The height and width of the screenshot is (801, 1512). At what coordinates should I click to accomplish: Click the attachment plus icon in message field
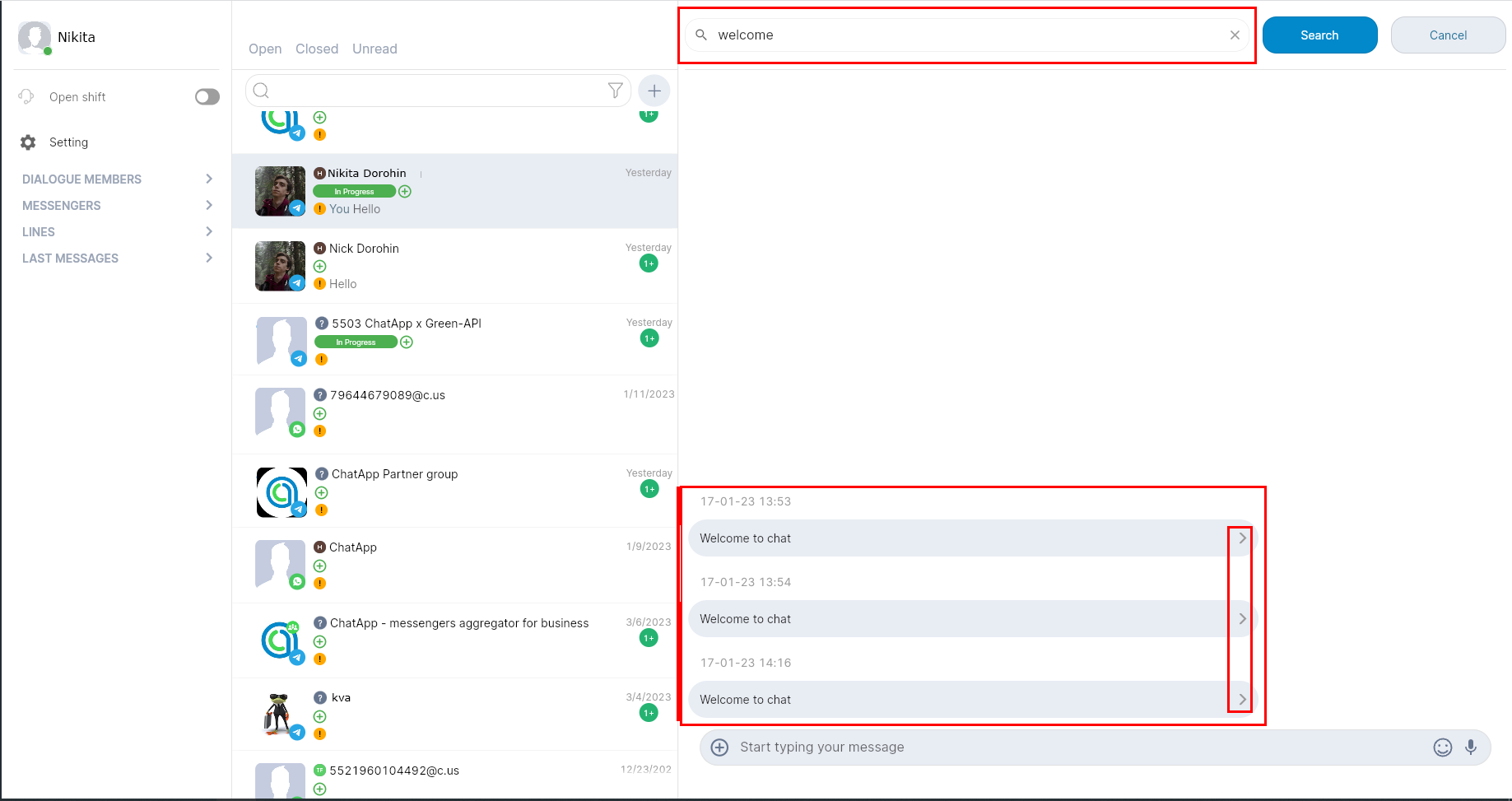719,747
